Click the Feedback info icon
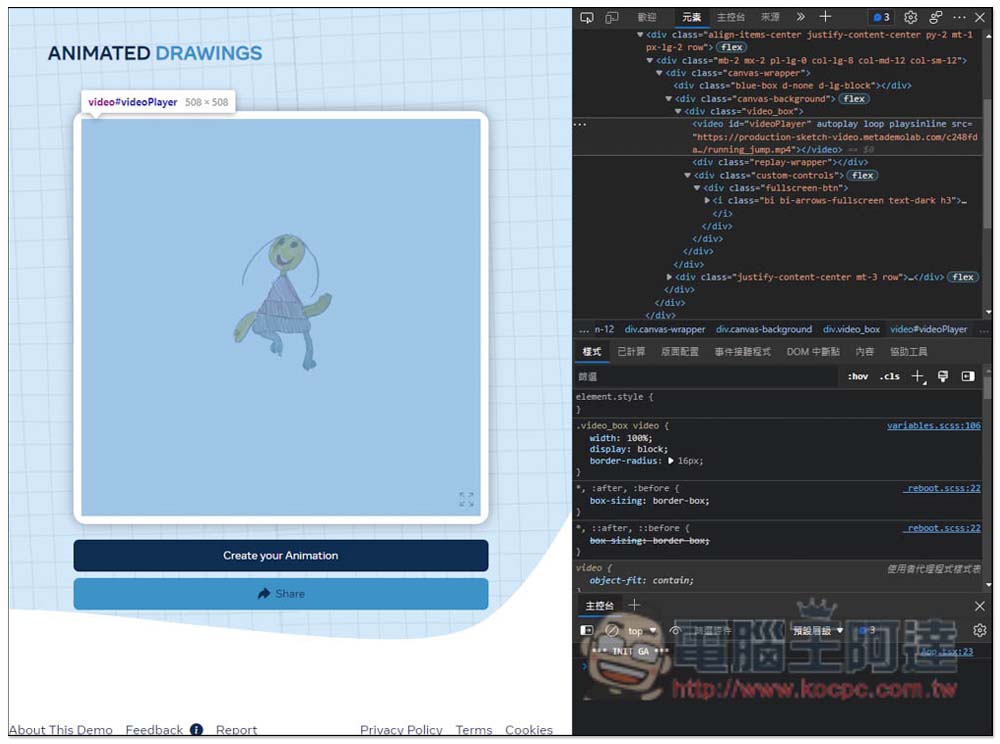The image size is (1000, 744). pos(196,729)
